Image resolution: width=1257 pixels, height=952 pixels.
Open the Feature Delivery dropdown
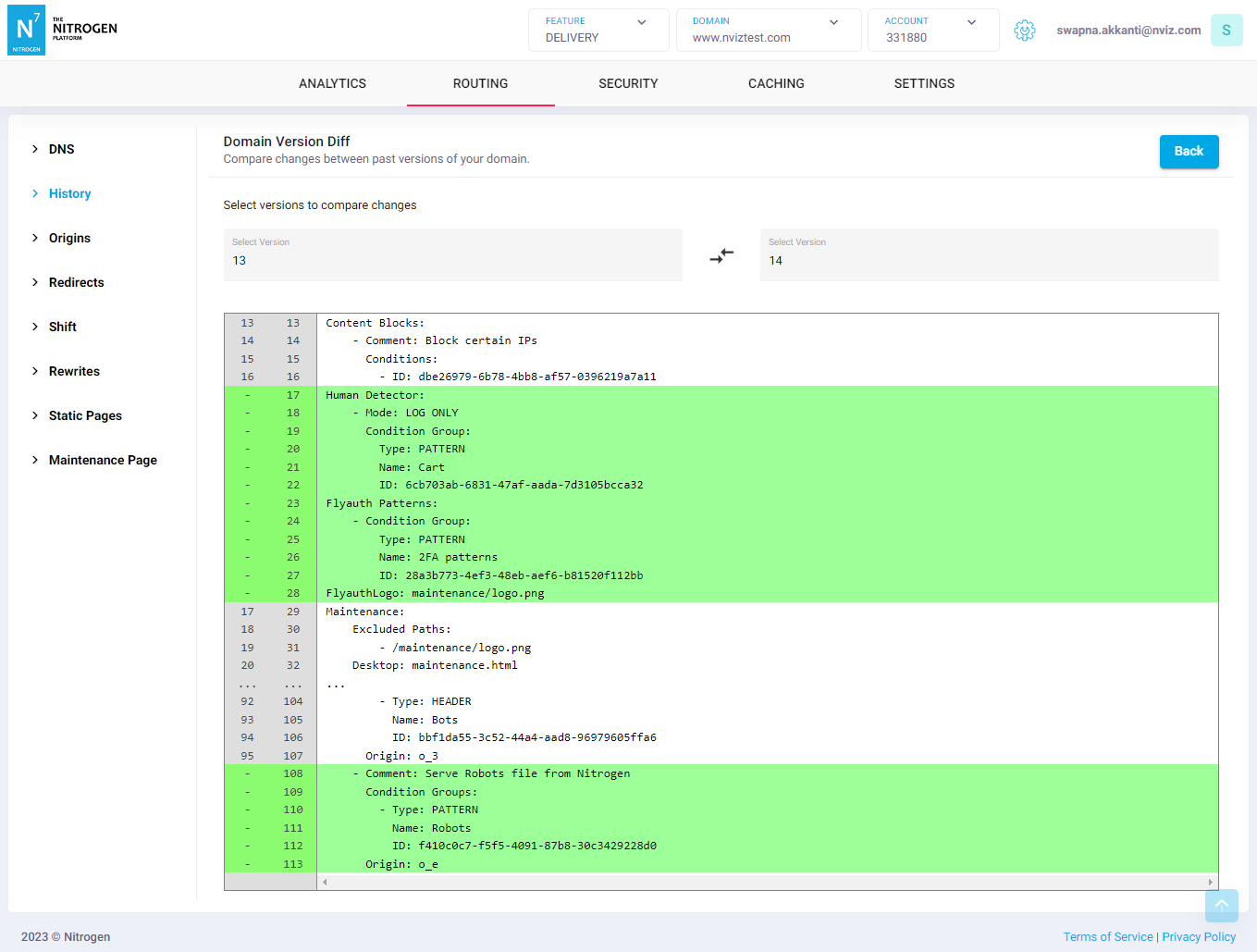[598, 30]
